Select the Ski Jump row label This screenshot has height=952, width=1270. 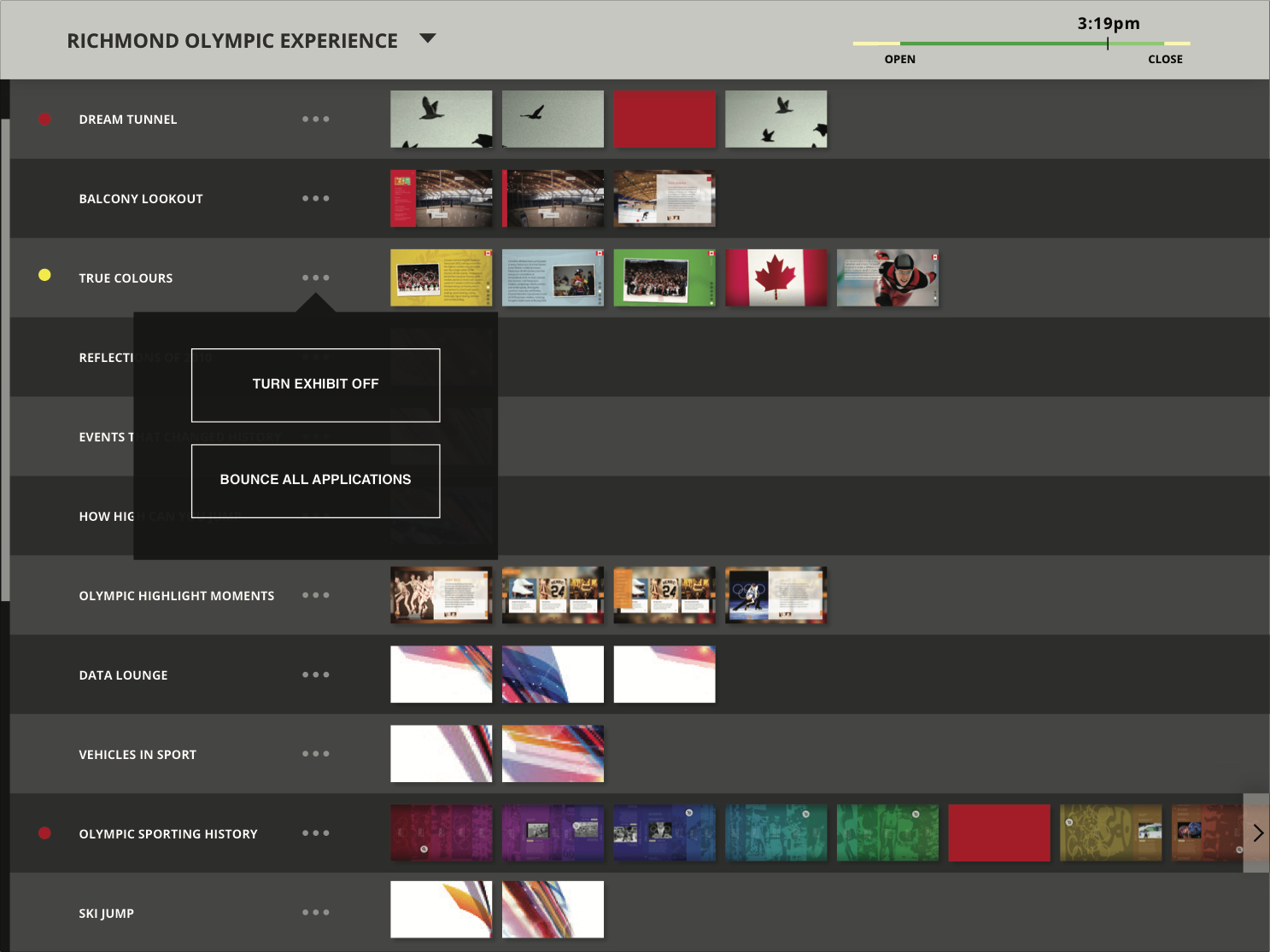coord(106,914)
